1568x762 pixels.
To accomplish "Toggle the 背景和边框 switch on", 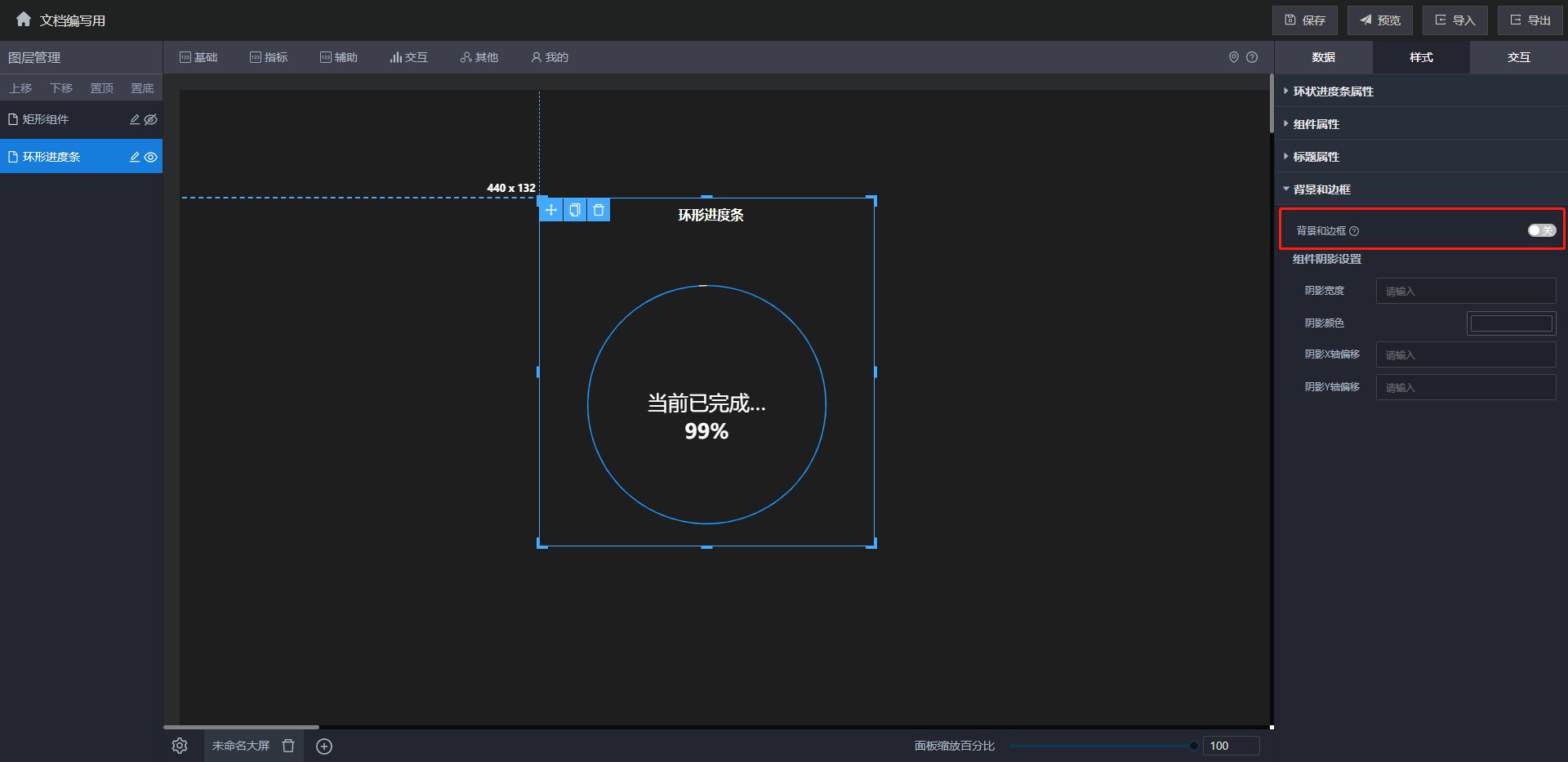I will point(1541,230).
